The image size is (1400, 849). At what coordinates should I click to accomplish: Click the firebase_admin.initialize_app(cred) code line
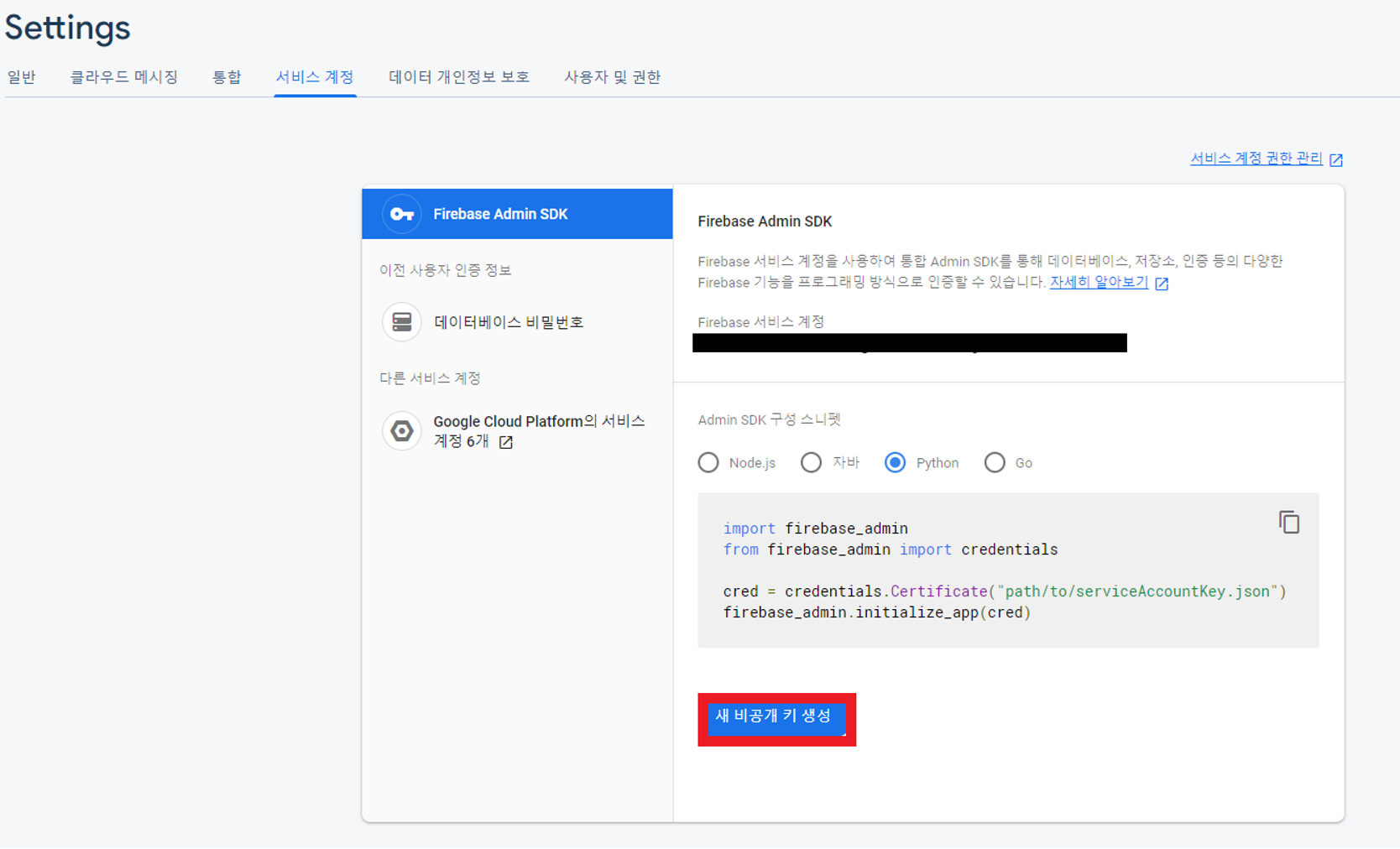pos(877,612)
